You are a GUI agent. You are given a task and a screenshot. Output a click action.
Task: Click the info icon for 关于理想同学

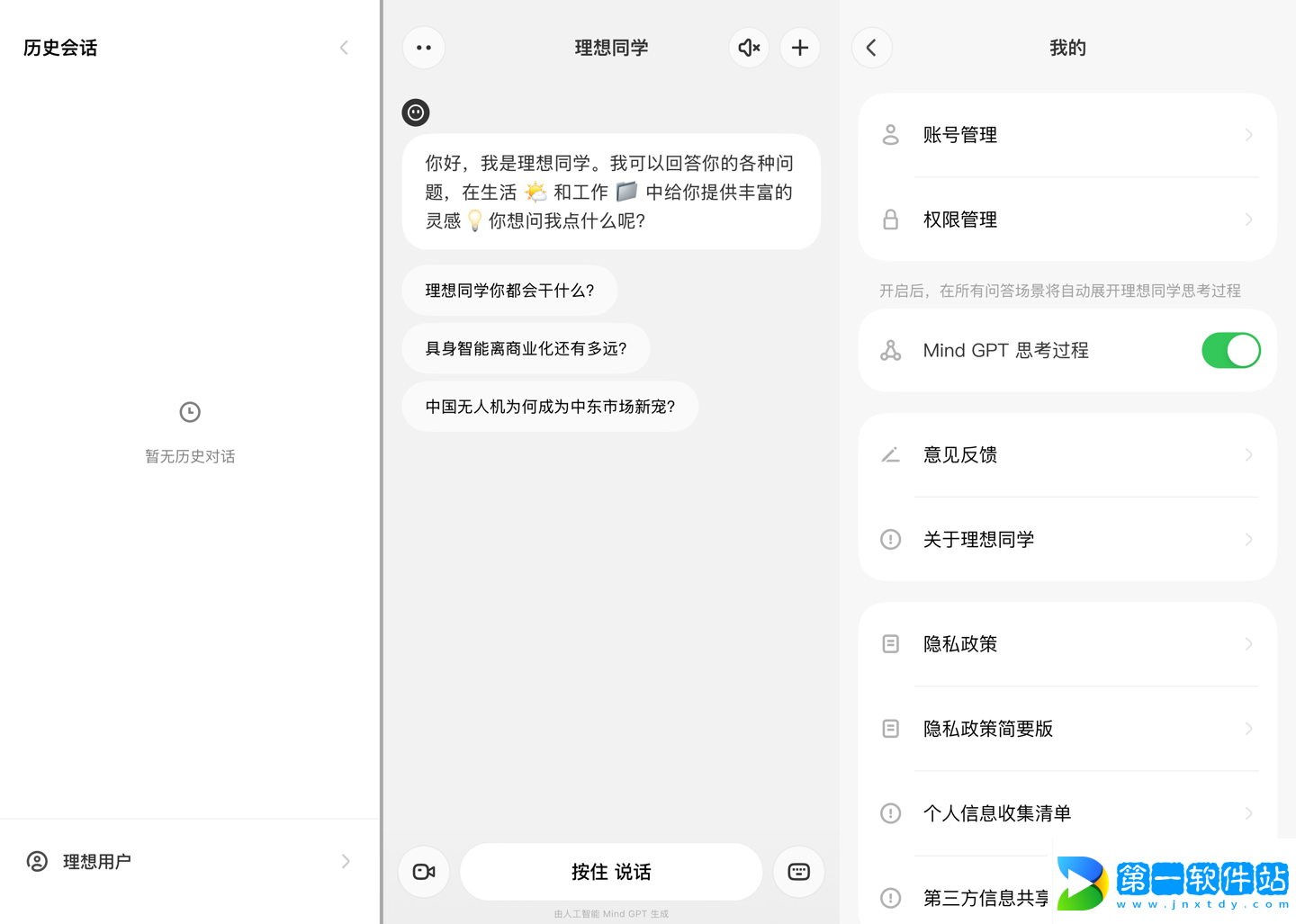click(890, 540)
